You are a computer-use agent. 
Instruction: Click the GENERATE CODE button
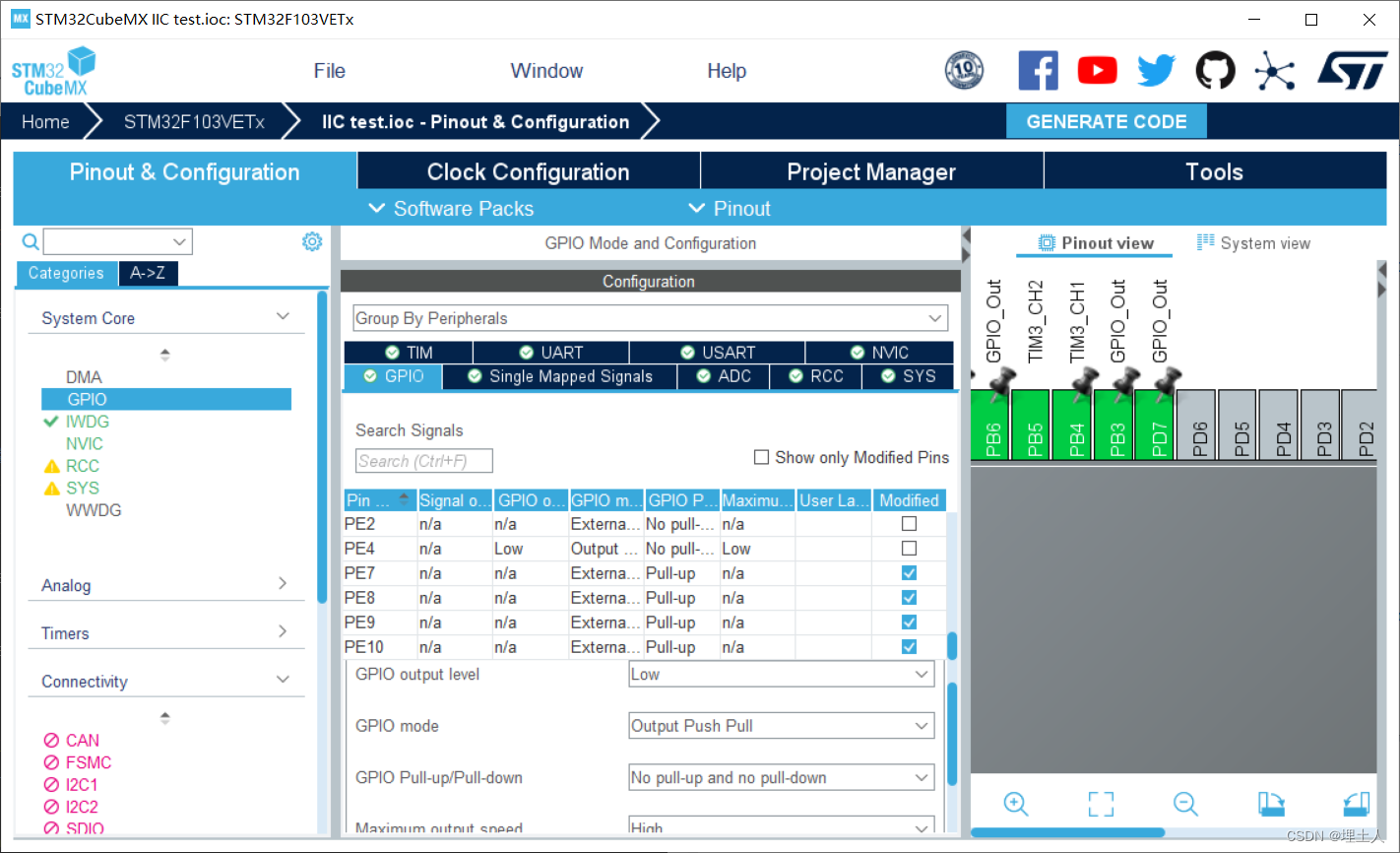coord(1107,122)
